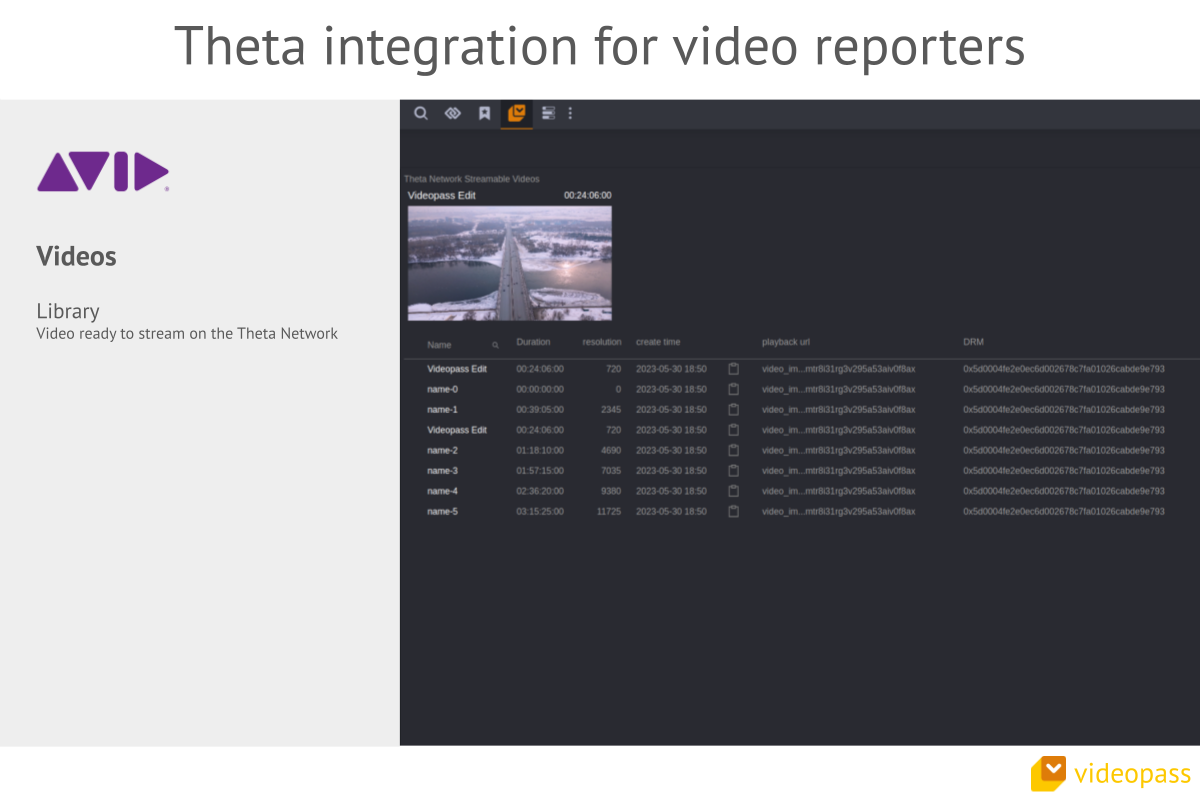Click duration 00:00:00:00 cell
The width and height of the screenshot is (1200, 800).
pos(540,389)
